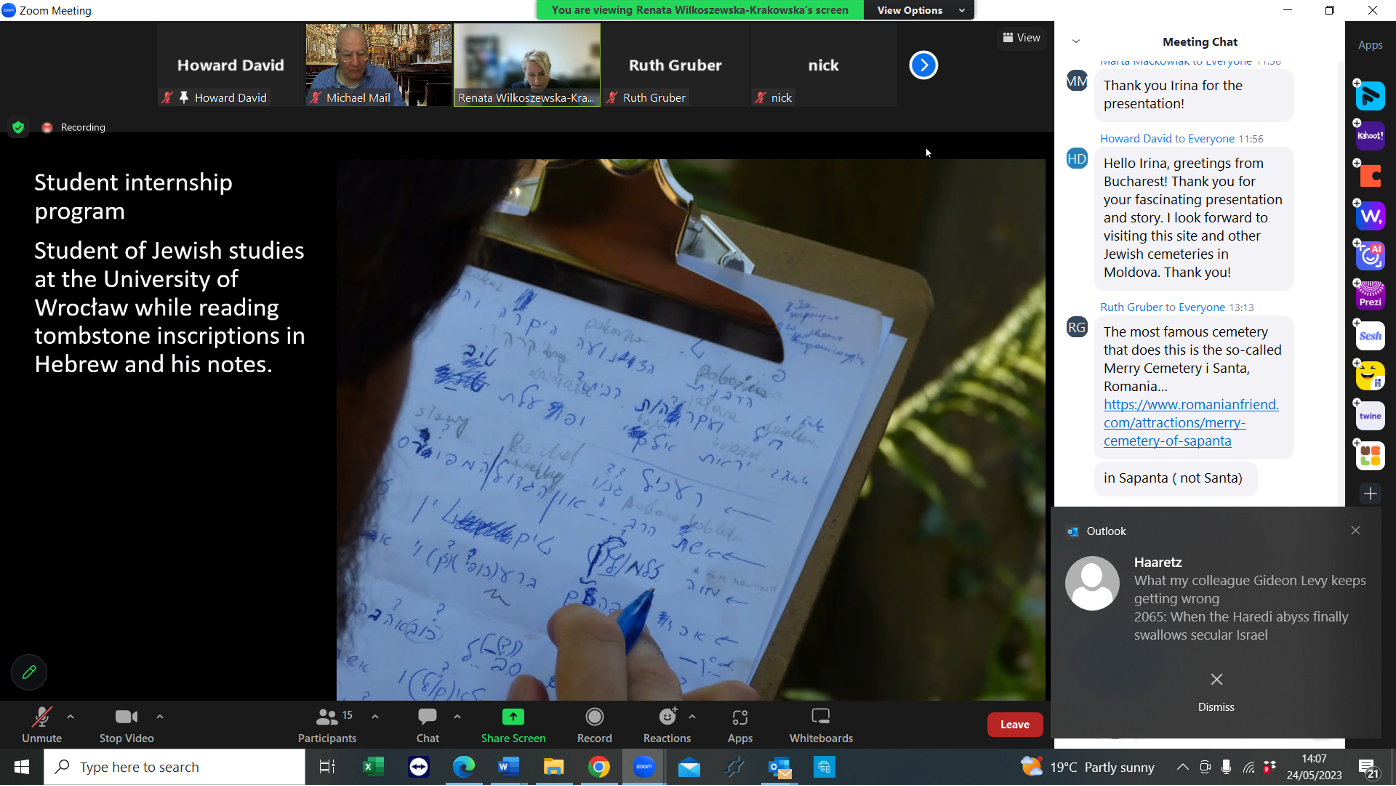Image resolution: width=1396 pixels, height=786 pixels.
Task: Unpin Howard David's video tile
Action: (x=183, y=97)
